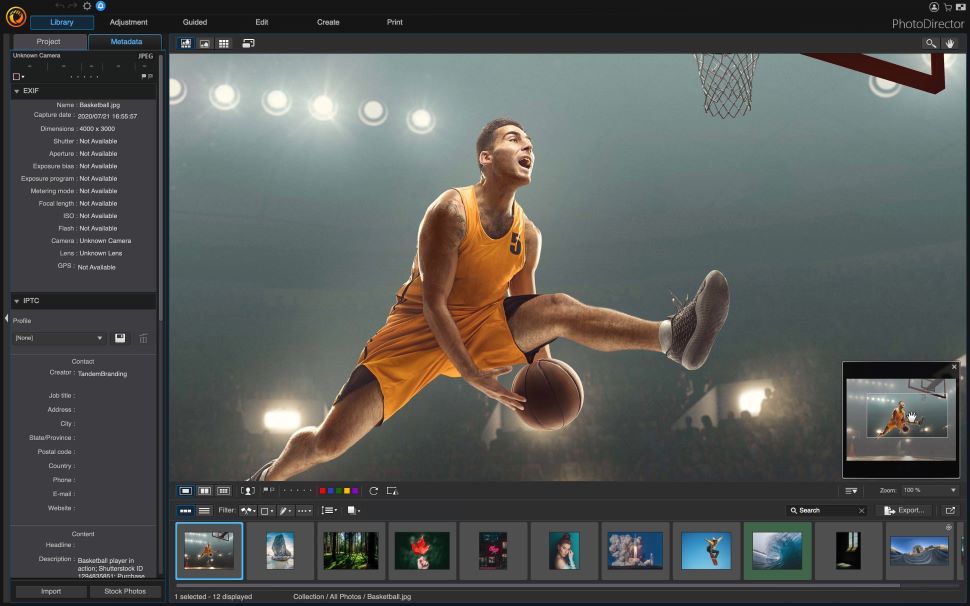Open the Adjustment module
This screenshot has height=606, width=970.
coord(129,21)
